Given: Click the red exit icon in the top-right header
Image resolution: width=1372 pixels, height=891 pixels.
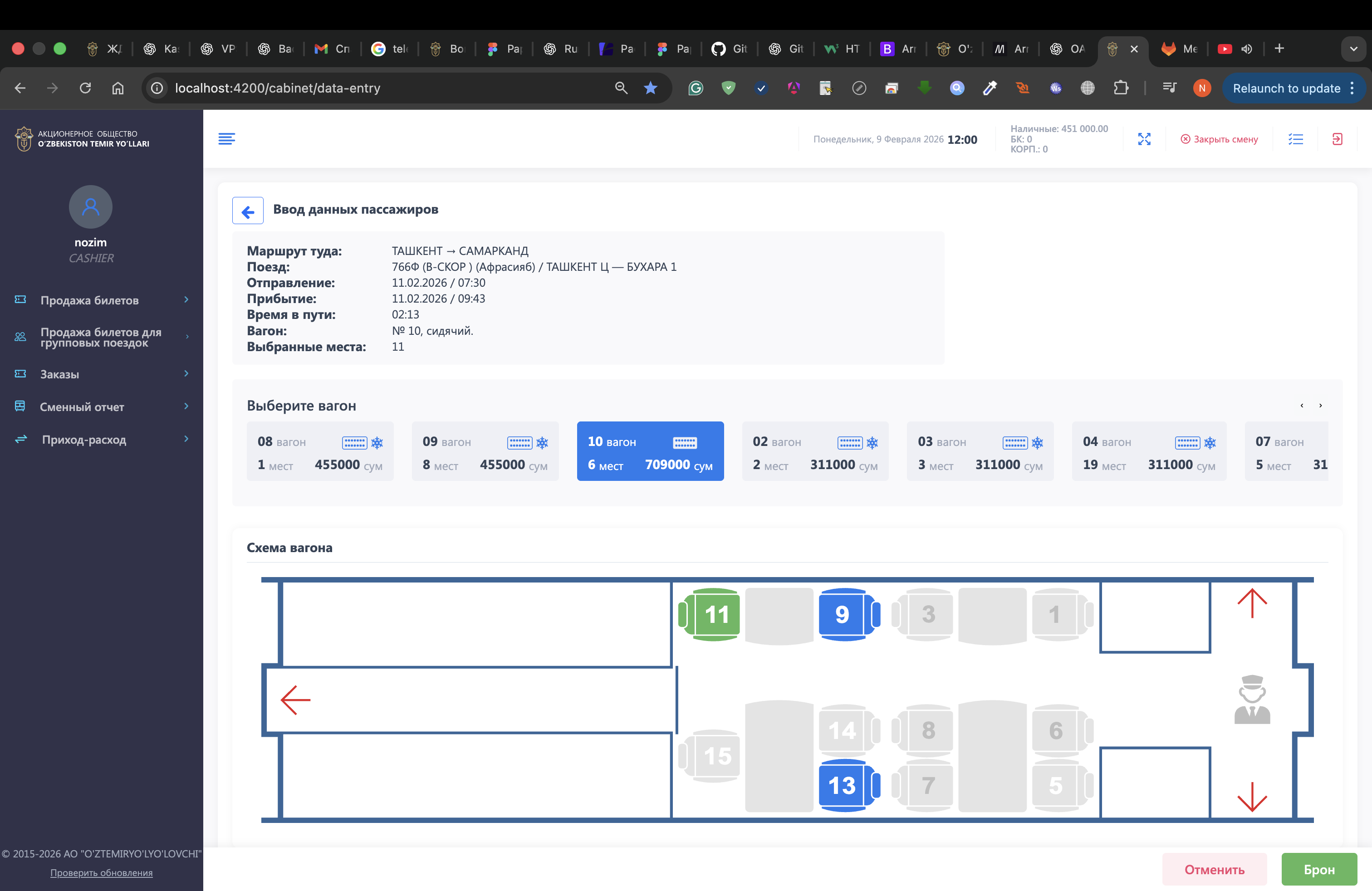Looking at the screenshot, I should pos(1338,138).
